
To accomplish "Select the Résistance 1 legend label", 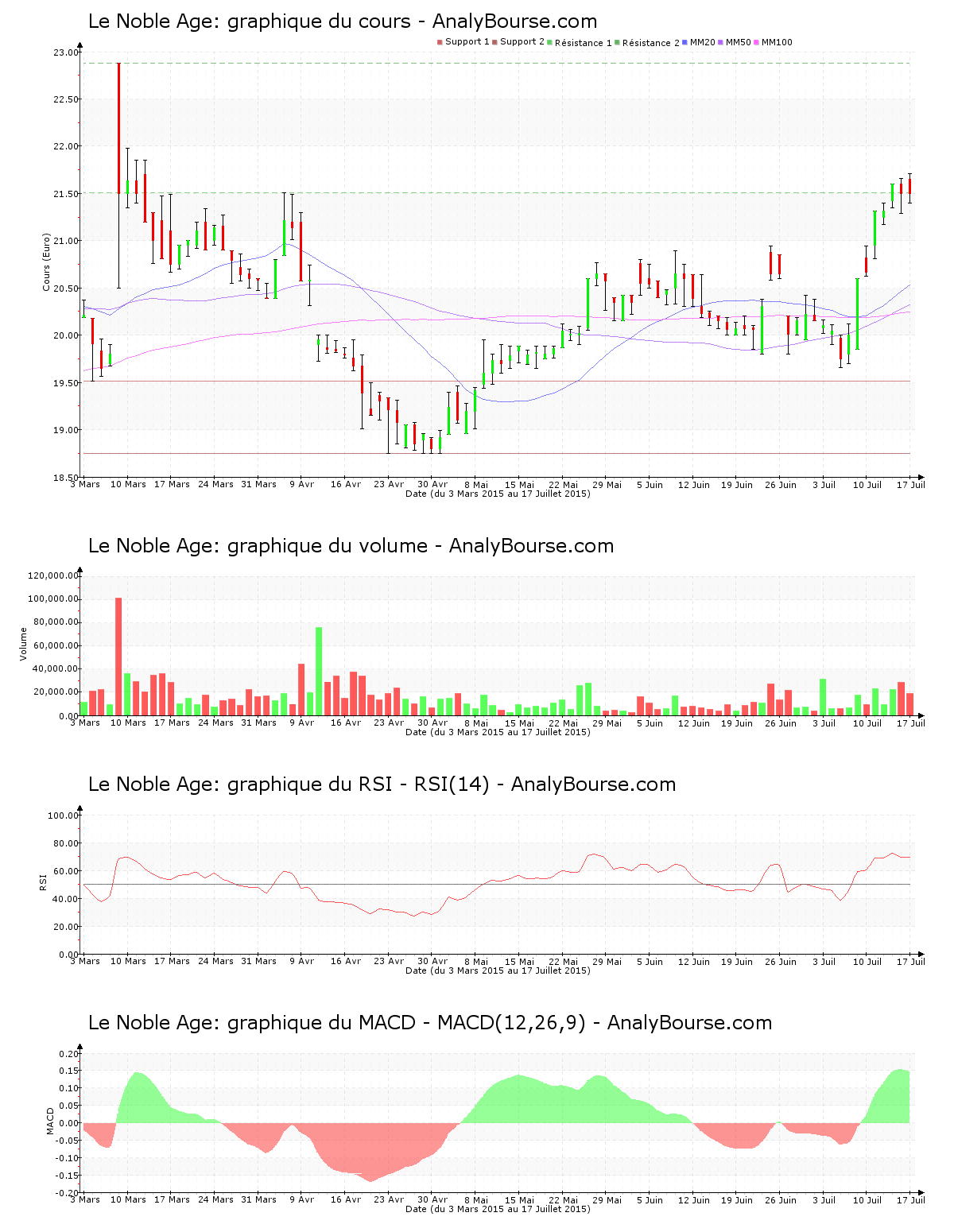I will click(x=584, y=43).
